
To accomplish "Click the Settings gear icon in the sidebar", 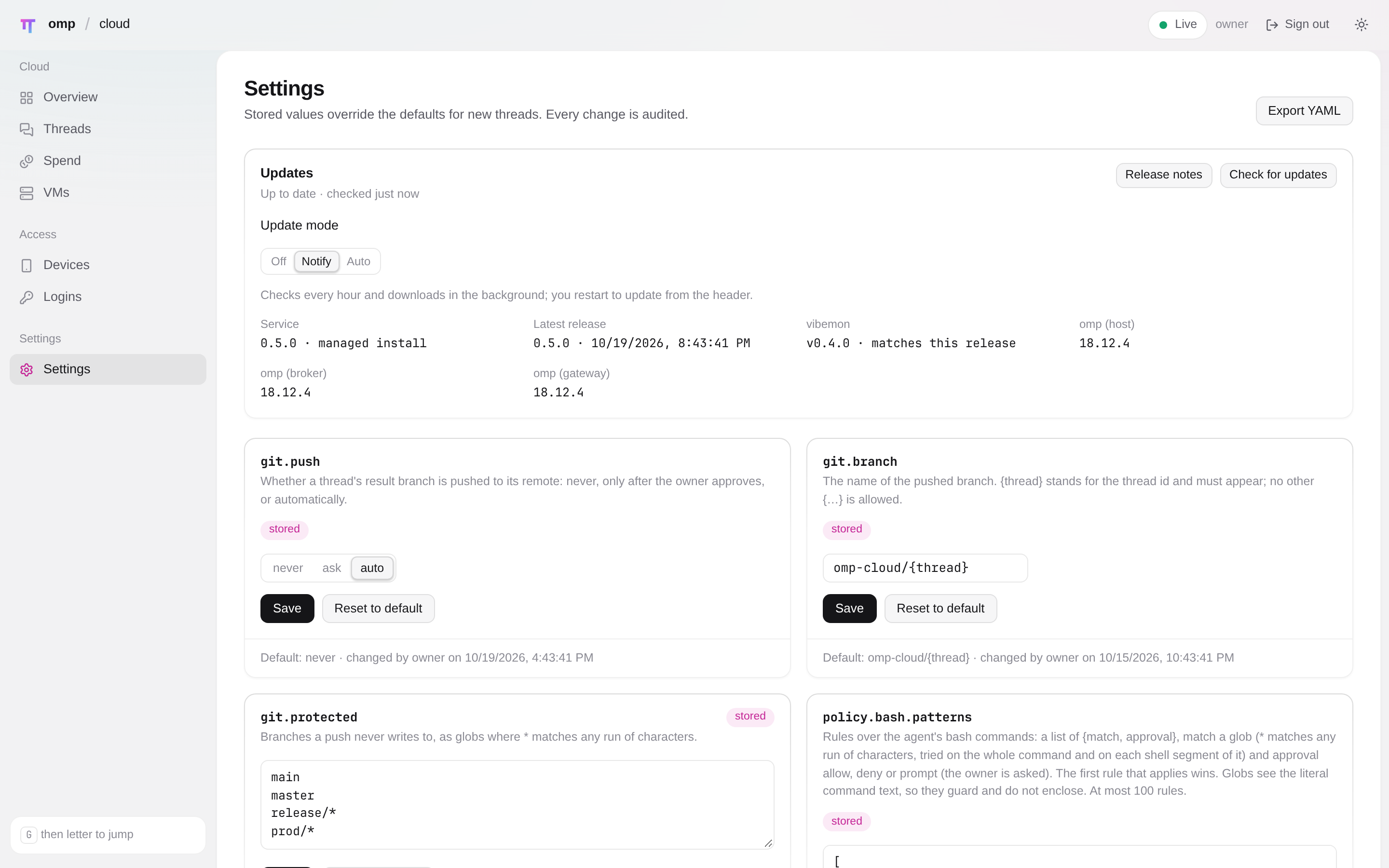I will click(27, 370).
